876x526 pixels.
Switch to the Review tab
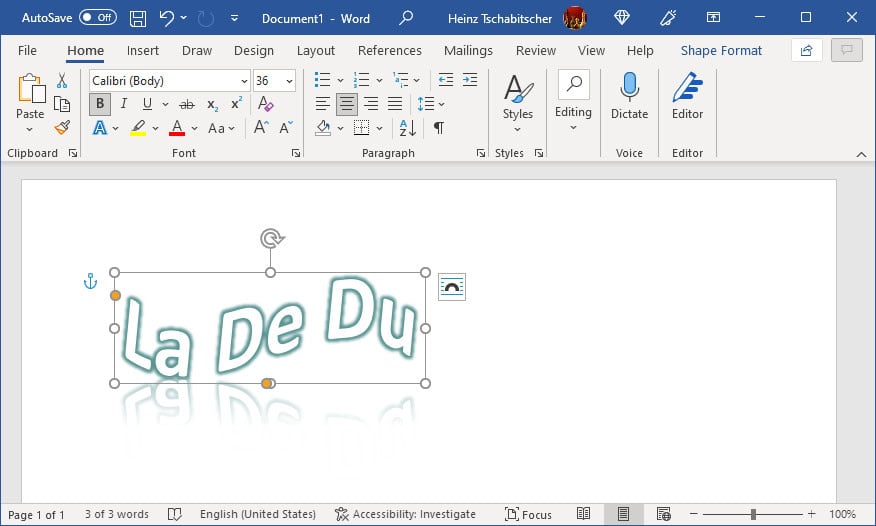[x=535, y=51]
